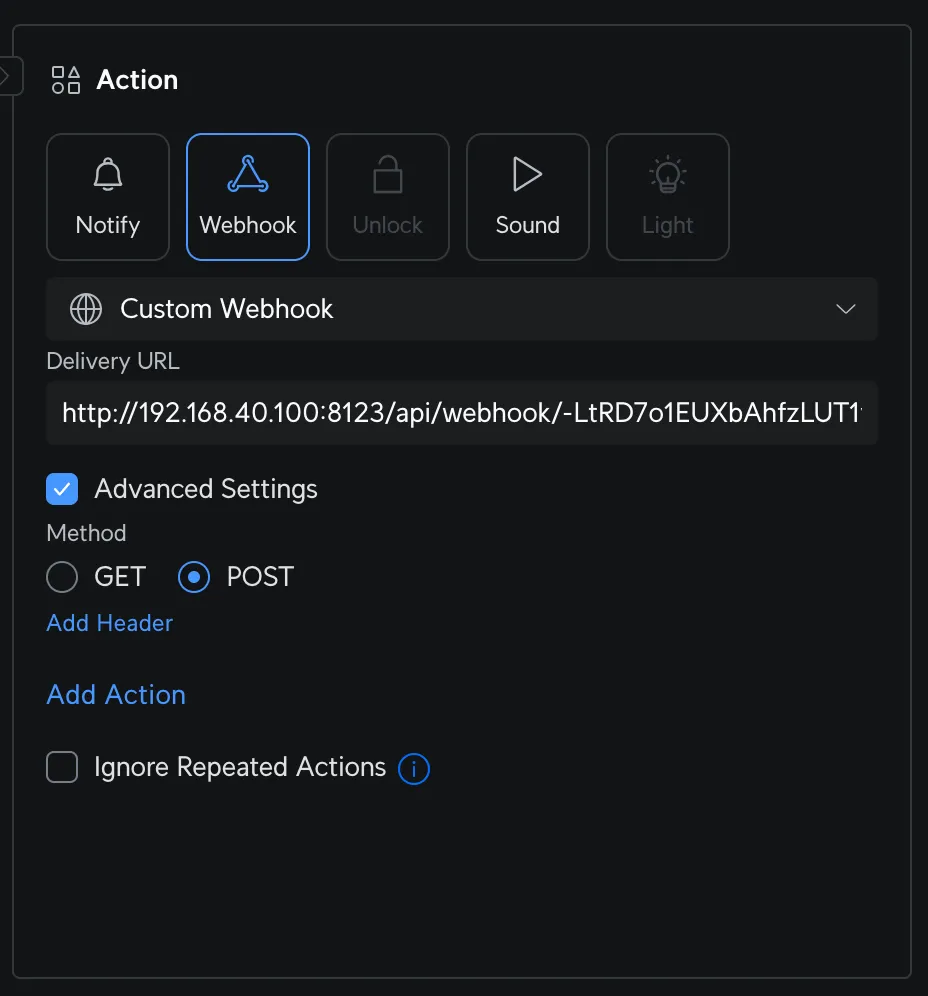
Task: Select the Notify bell action icon
Action: (x=108, y=174)
